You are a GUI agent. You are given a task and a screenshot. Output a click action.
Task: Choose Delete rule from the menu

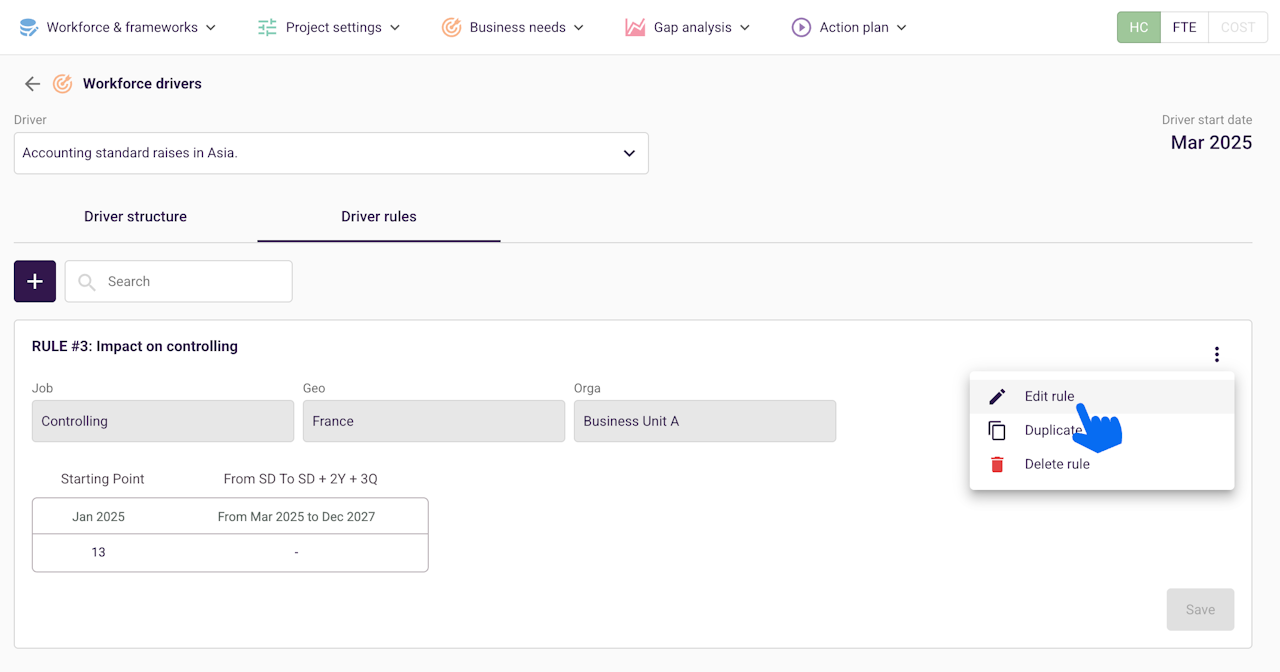pos(1057,464)
